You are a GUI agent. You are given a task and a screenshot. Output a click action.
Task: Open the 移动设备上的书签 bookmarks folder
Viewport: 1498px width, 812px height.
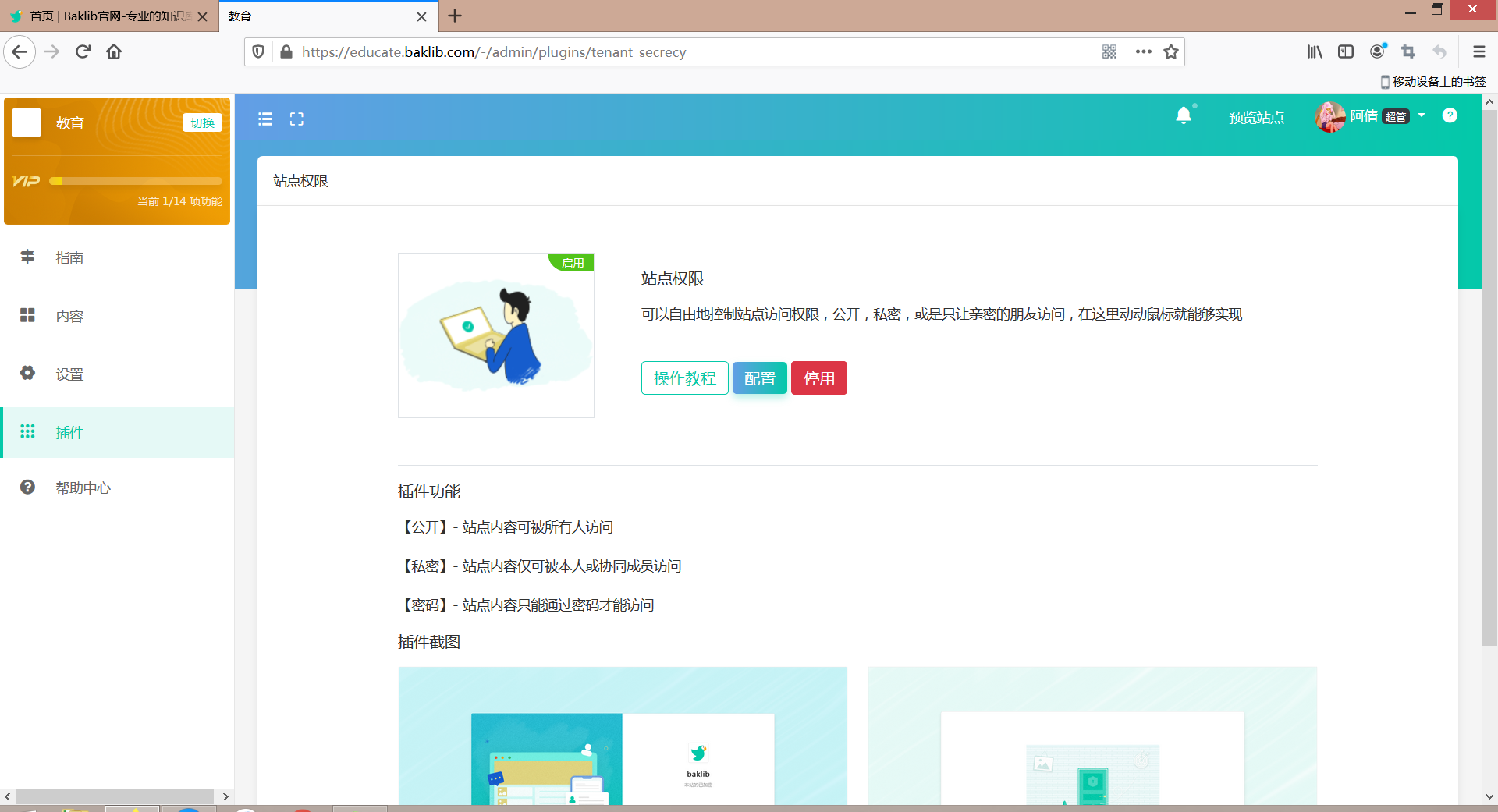point(1433,81)
